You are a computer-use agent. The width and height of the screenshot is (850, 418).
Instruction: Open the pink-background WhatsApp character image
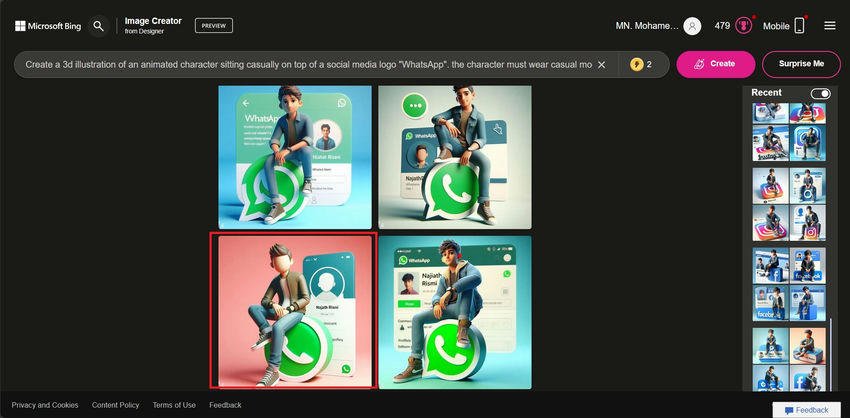295,312
